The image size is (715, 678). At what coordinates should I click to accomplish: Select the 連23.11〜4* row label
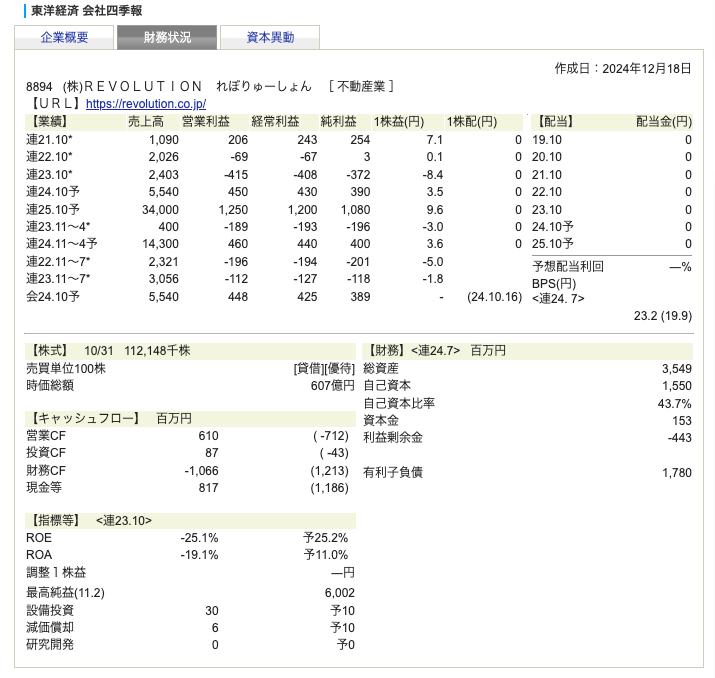[x=58, y=227]
